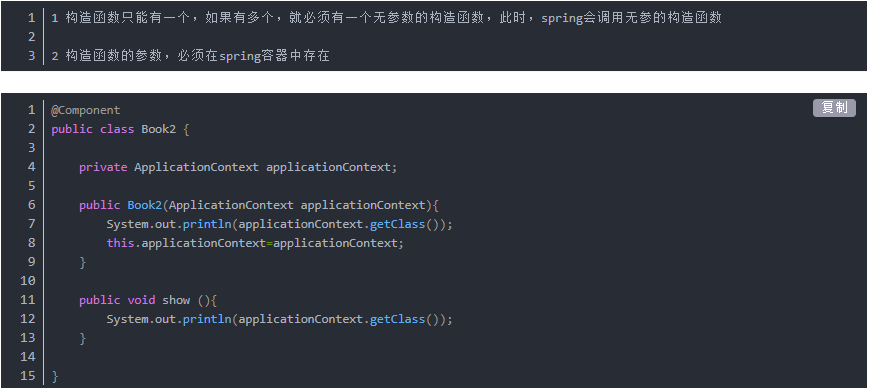Click line number 15 in the code gutter
Screen dimensions: 870x388
coord(27,376)
